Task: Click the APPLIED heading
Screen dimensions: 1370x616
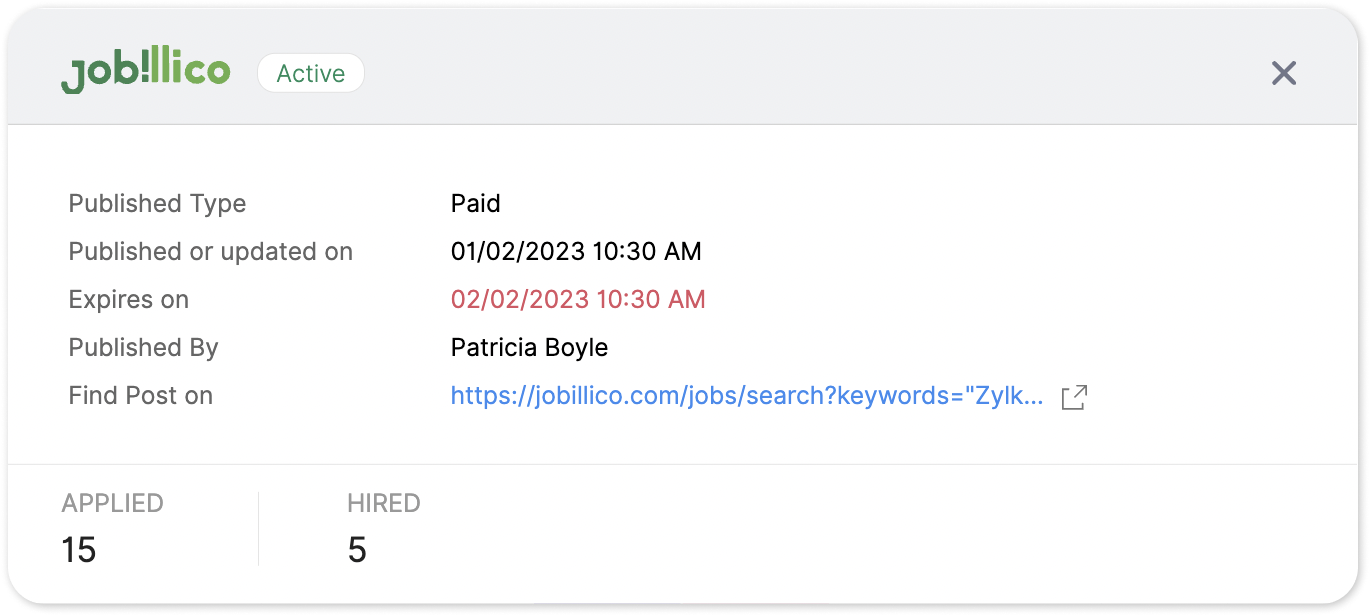Action: click(112, 504)
